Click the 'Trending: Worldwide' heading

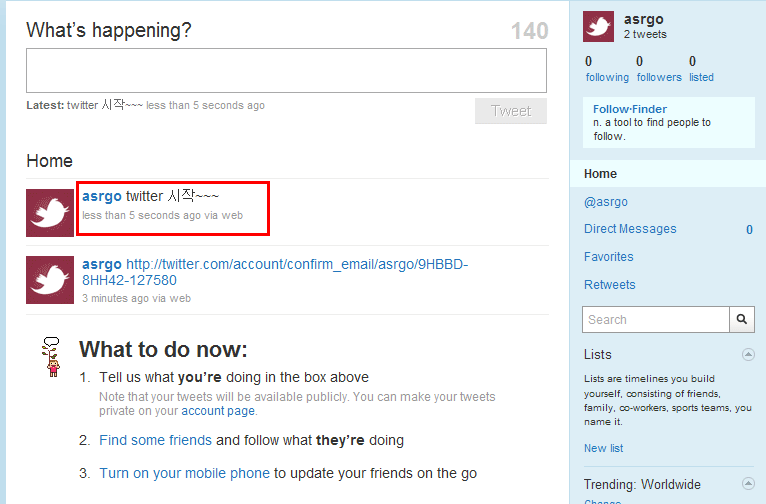click(642, 484)
